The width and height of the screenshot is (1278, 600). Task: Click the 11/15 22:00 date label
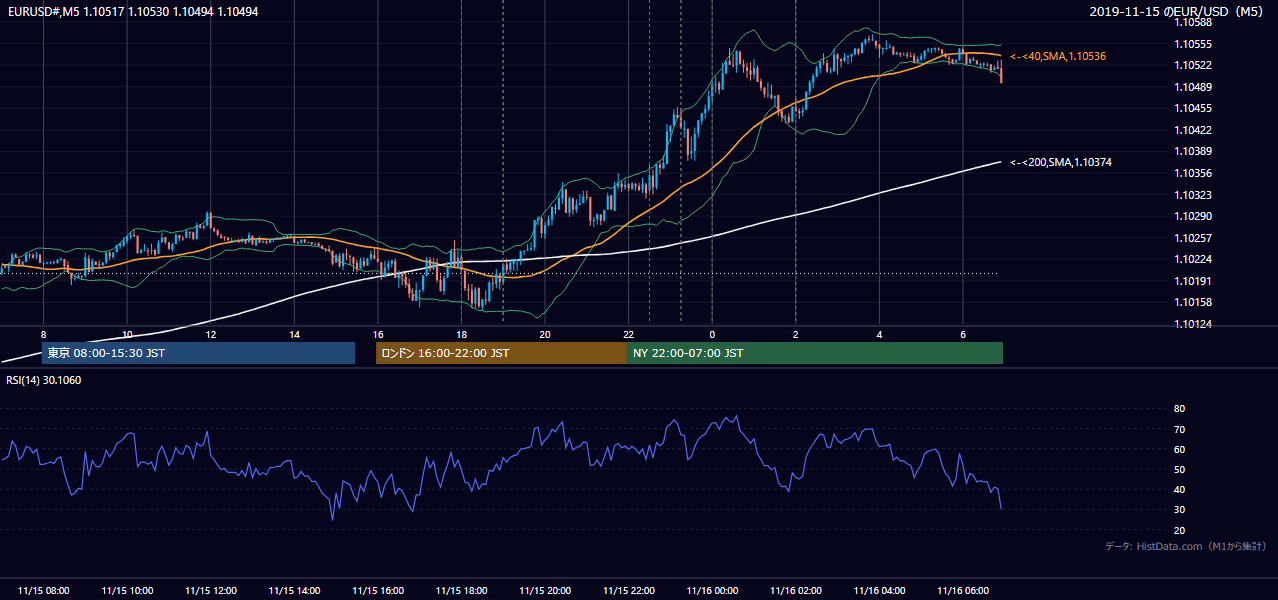pos(628,591)
